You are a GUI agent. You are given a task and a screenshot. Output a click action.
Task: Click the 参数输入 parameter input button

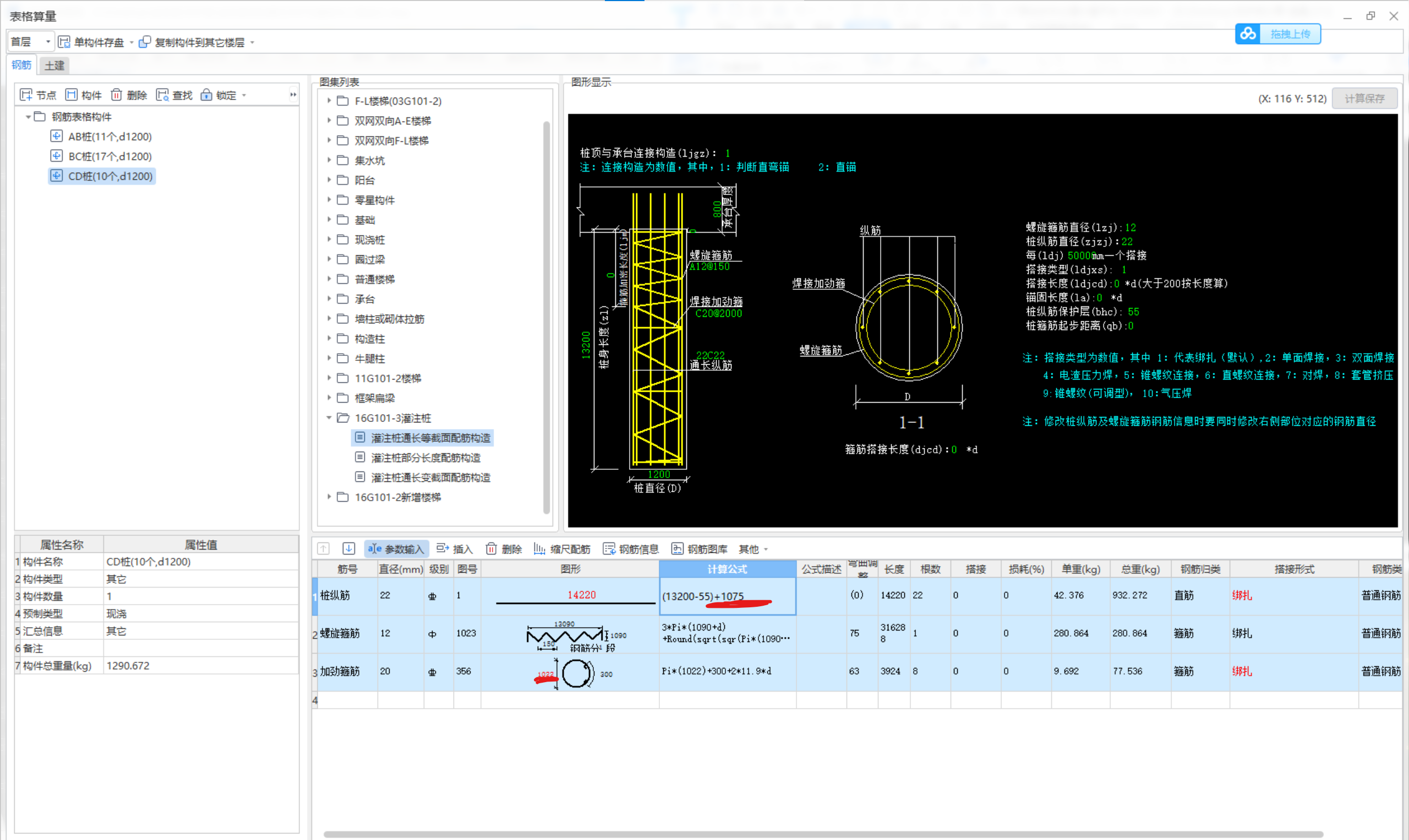tap(396, 548)
